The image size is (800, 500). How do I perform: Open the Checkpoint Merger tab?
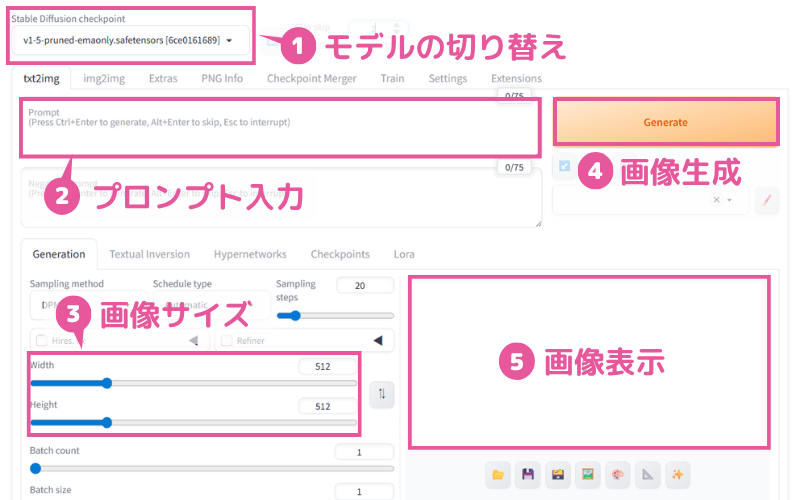[x=312, y=79]
